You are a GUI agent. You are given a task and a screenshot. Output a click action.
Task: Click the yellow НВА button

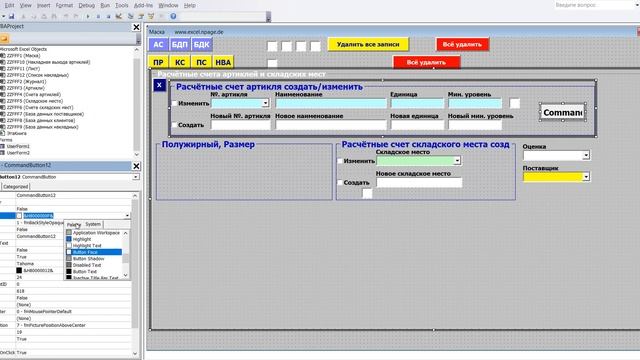(x=223, y=62)
